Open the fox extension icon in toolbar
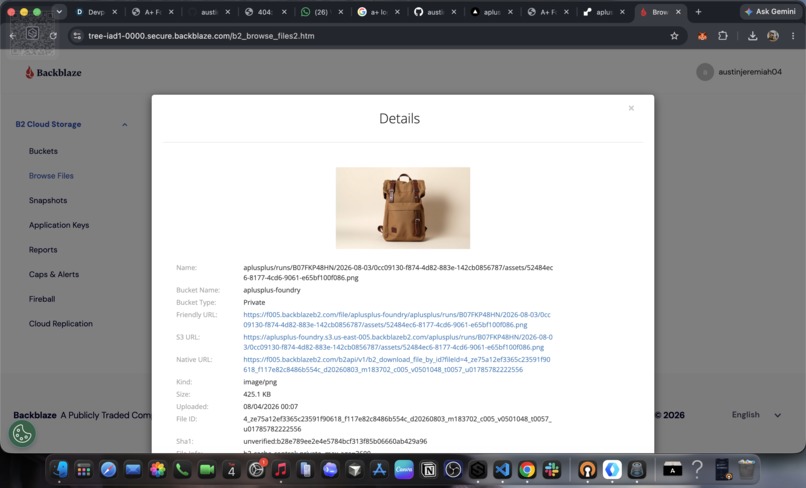 coord(702,36)
